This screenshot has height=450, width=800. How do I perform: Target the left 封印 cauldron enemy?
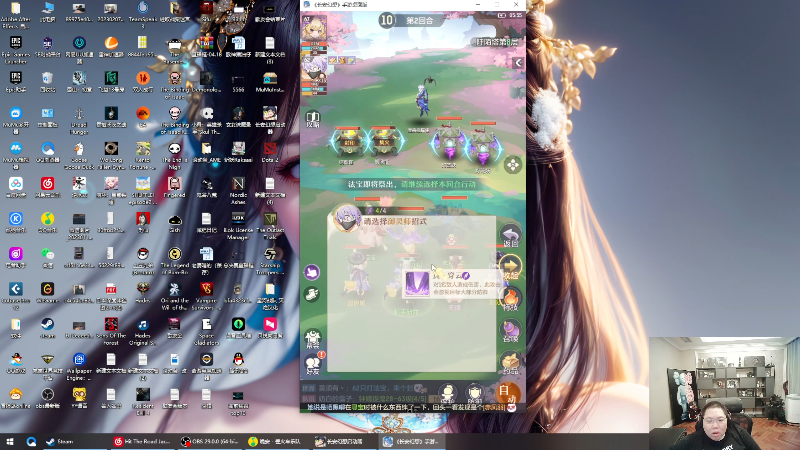coord(348,142)
